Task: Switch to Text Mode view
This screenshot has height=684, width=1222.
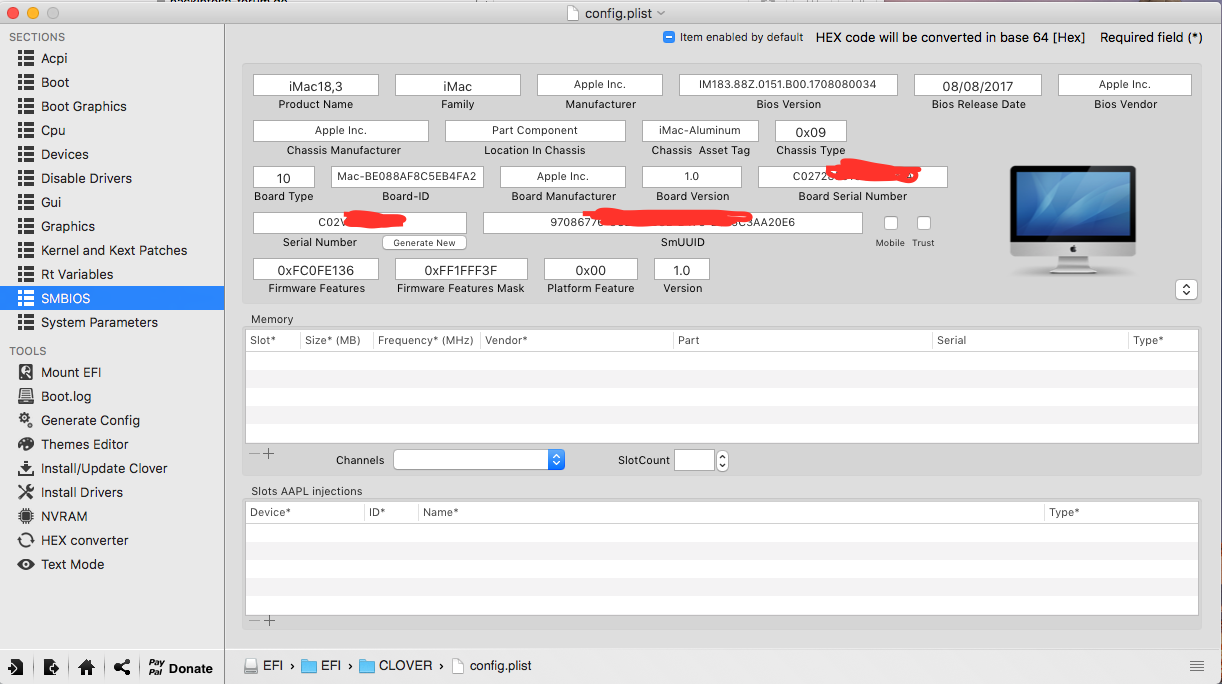Action: coord(72,564)
